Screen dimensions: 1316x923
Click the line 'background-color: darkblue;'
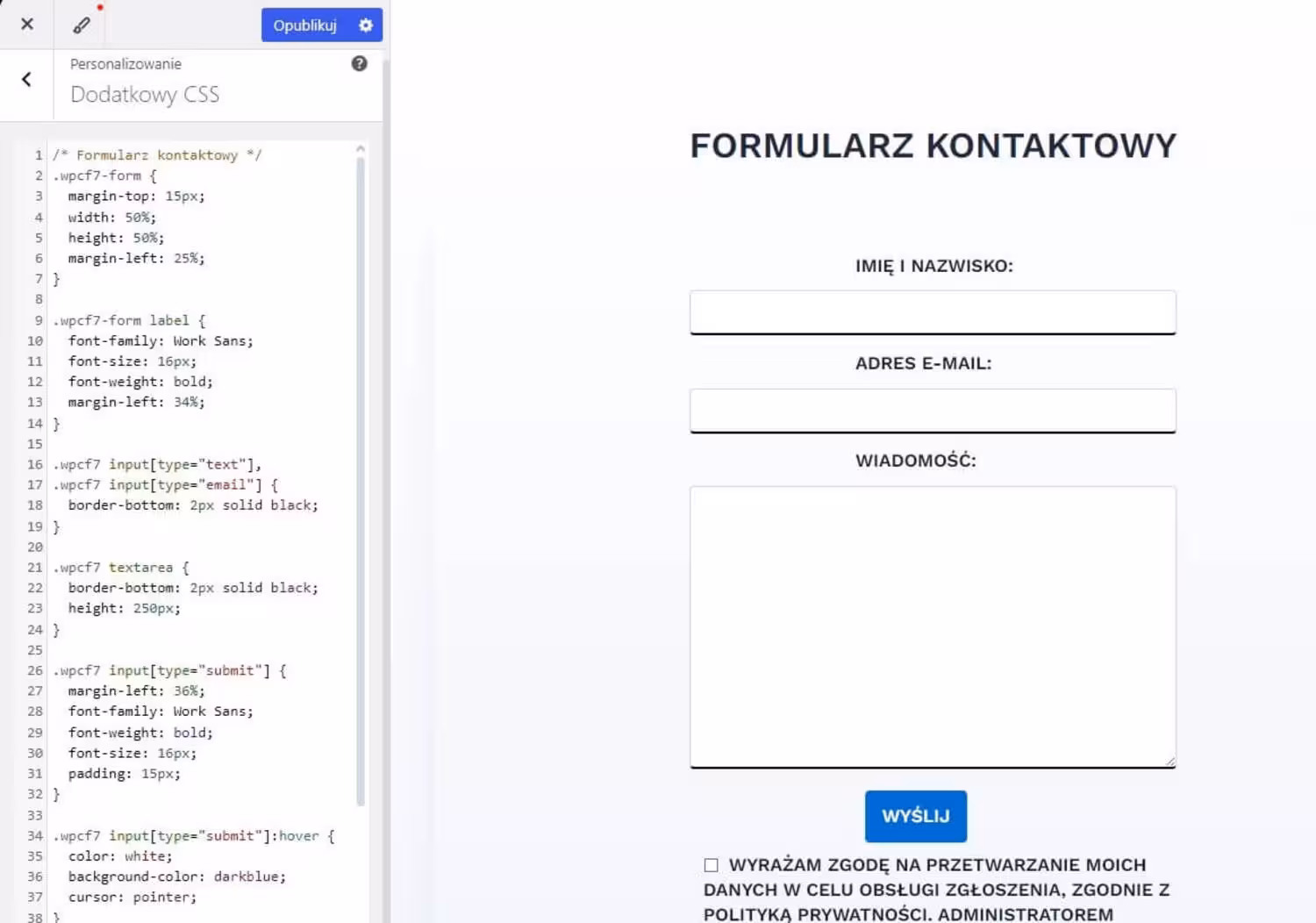[177, 876]
